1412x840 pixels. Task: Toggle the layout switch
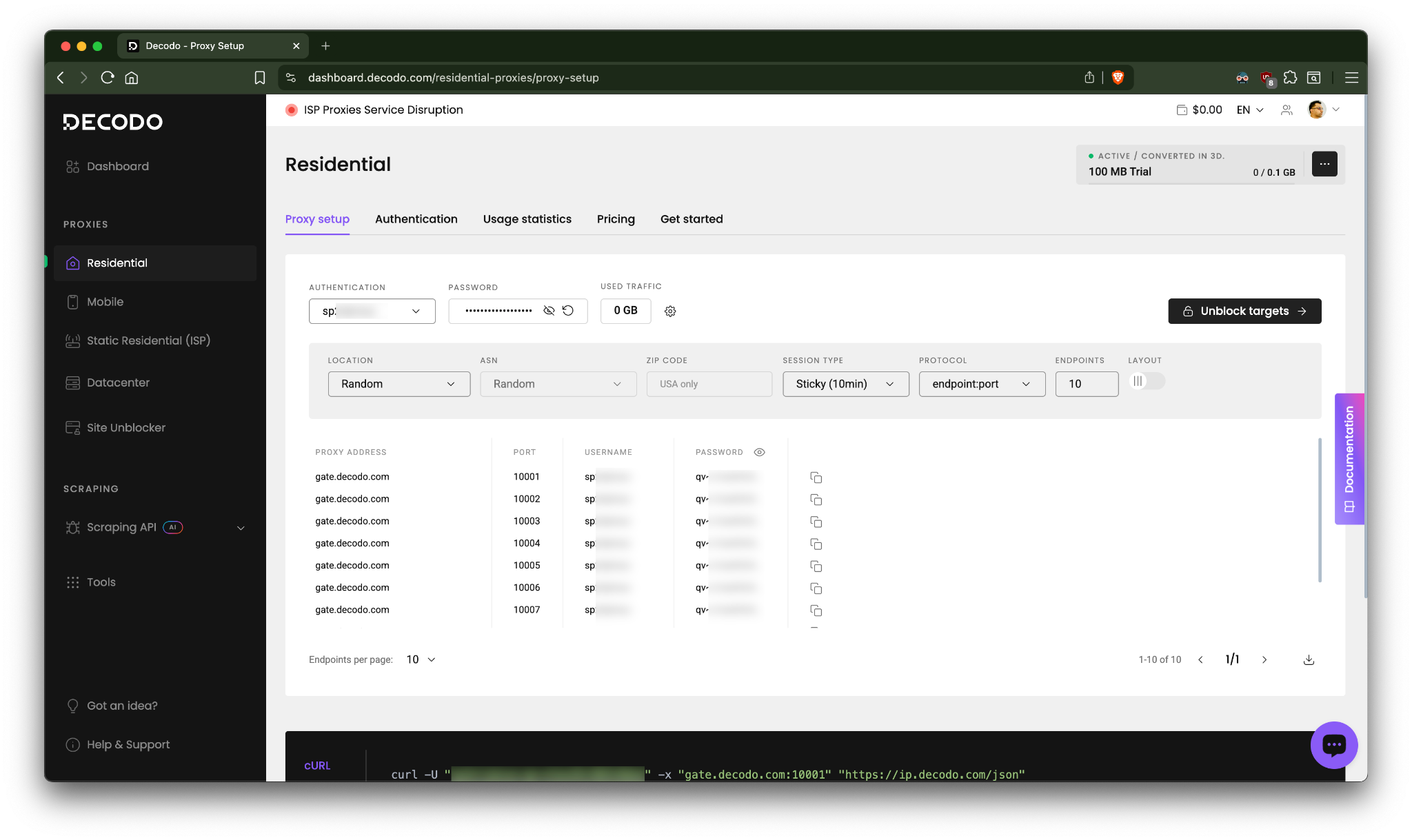(1147, 381)
